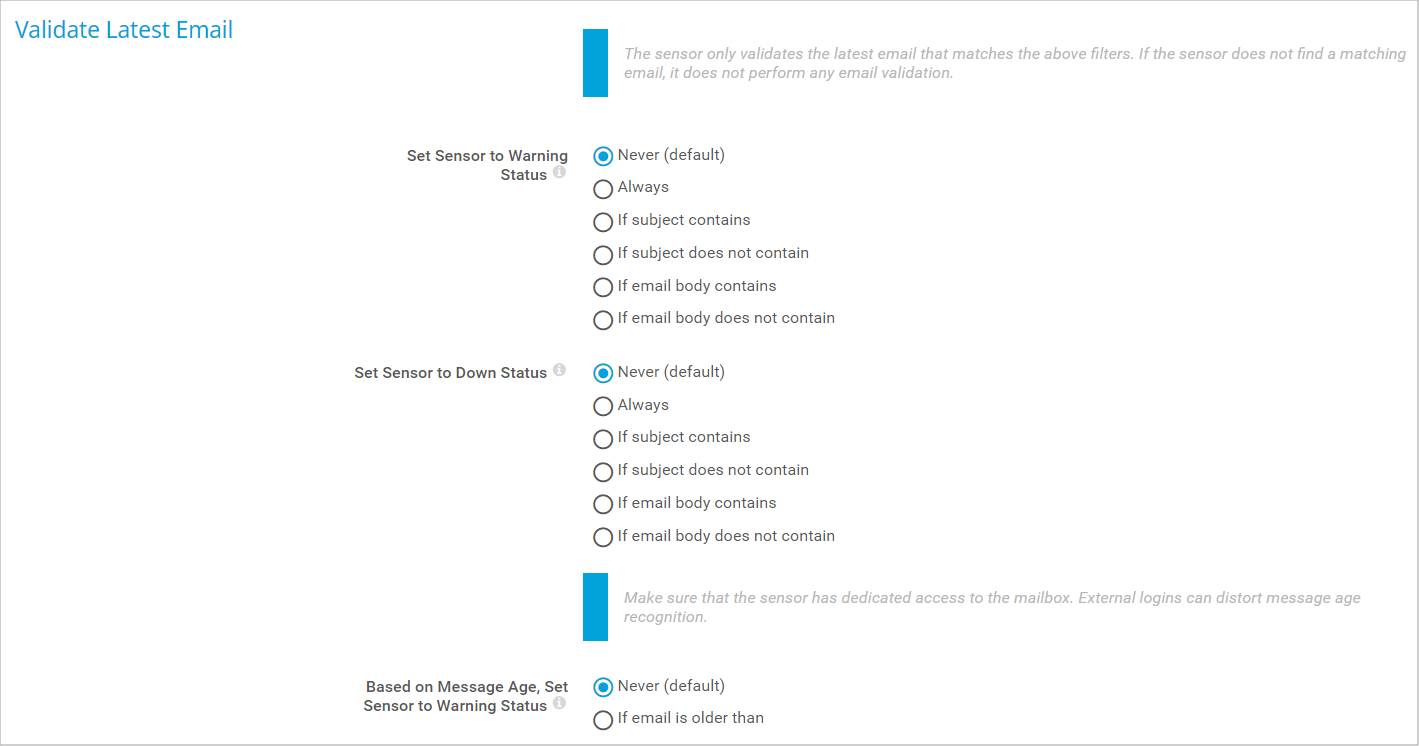The width and height of the screenshot is (1419, 746).
Task: Select If subject contains for Down Status
Action: coord(603,439)
